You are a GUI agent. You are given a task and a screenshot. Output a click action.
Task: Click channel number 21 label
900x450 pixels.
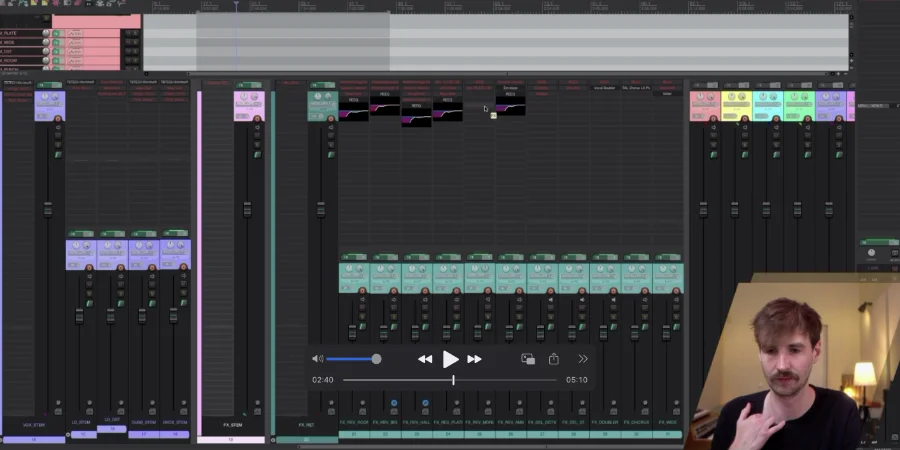(x=354, y=435)
